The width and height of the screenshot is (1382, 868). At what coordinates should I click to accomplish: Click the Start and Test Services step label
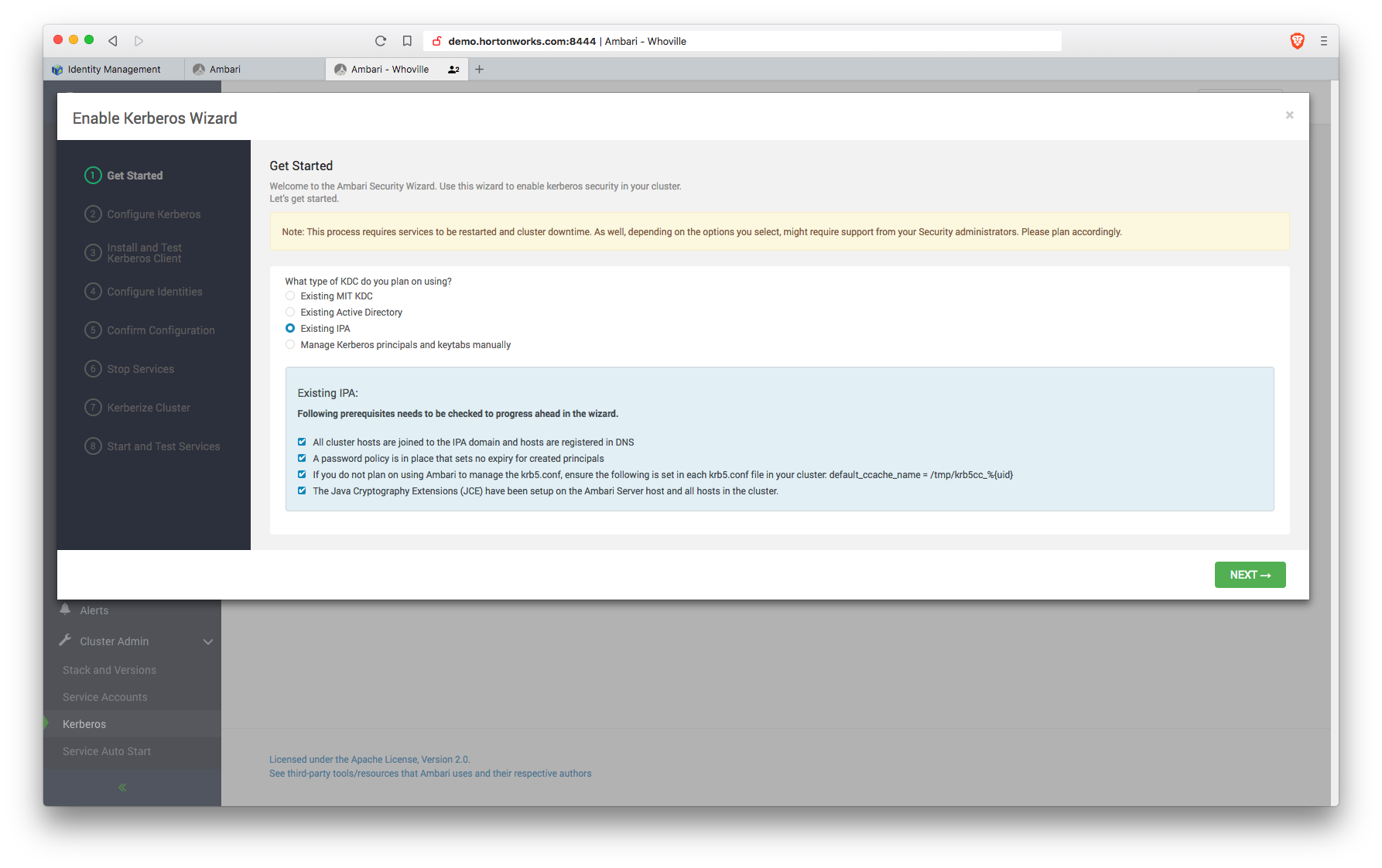[x=163, y=446]
